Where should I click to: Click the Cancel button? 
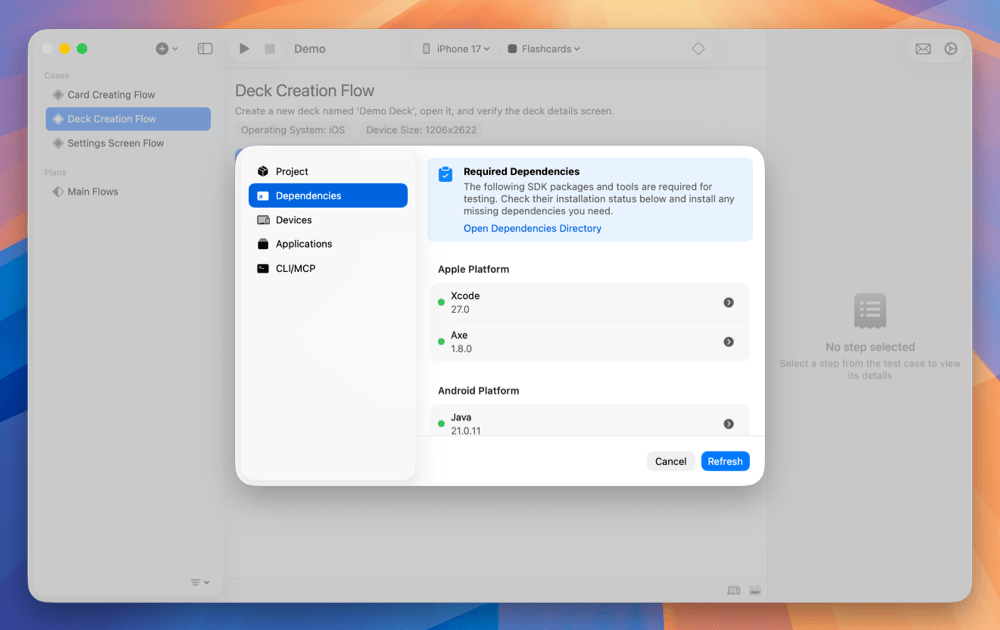pyautogui.click(x=670, y=461)
